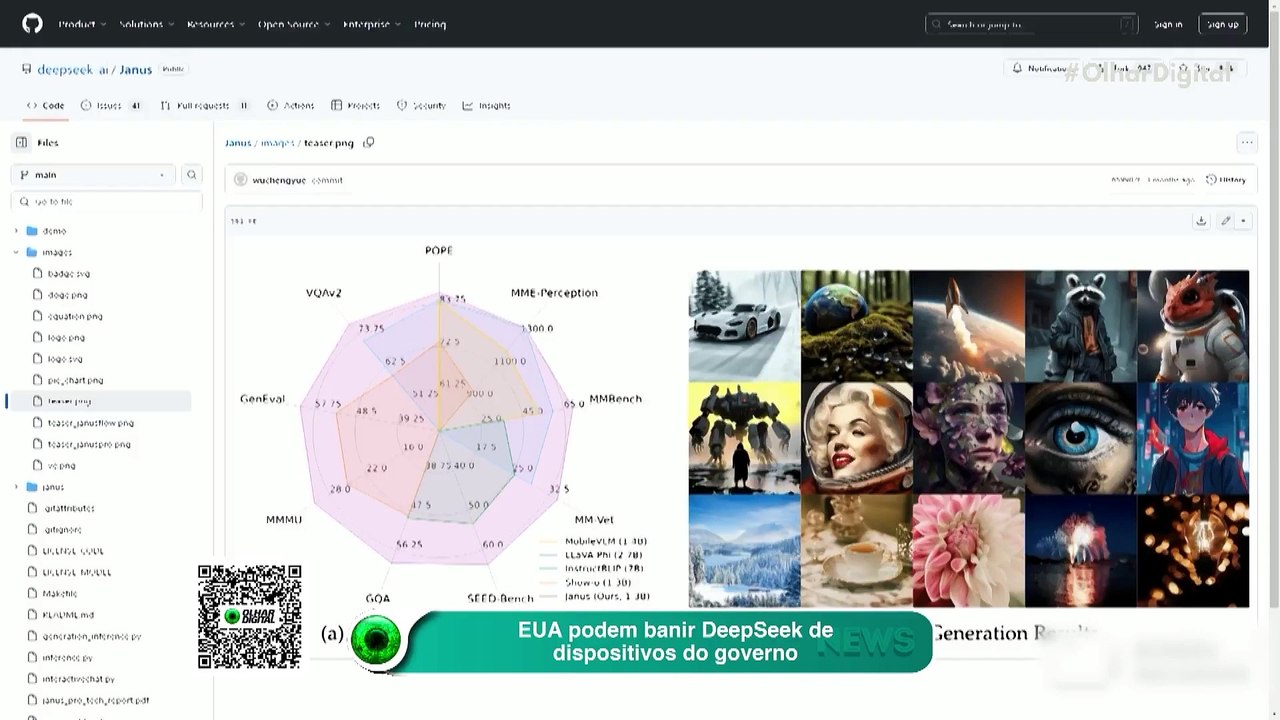This screenshot has width=1280, height=720.
Task: Go to the Pricing page
Action: click(x=430, y=24)
